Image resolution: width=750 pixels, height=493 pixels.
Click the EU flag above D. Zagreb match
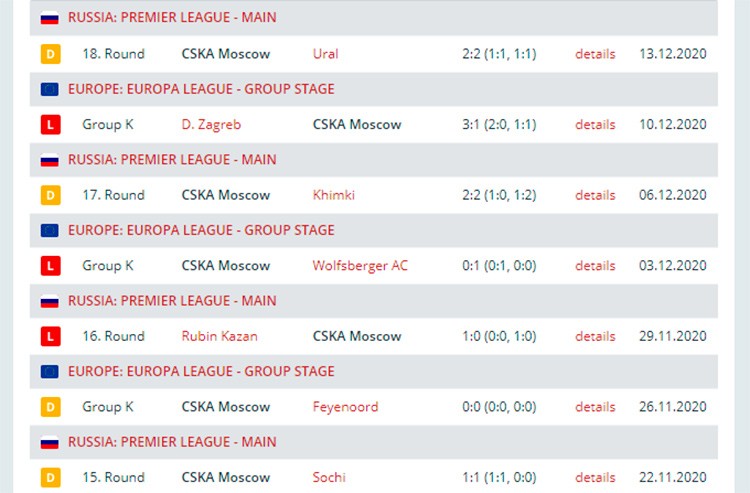point(50,89)
